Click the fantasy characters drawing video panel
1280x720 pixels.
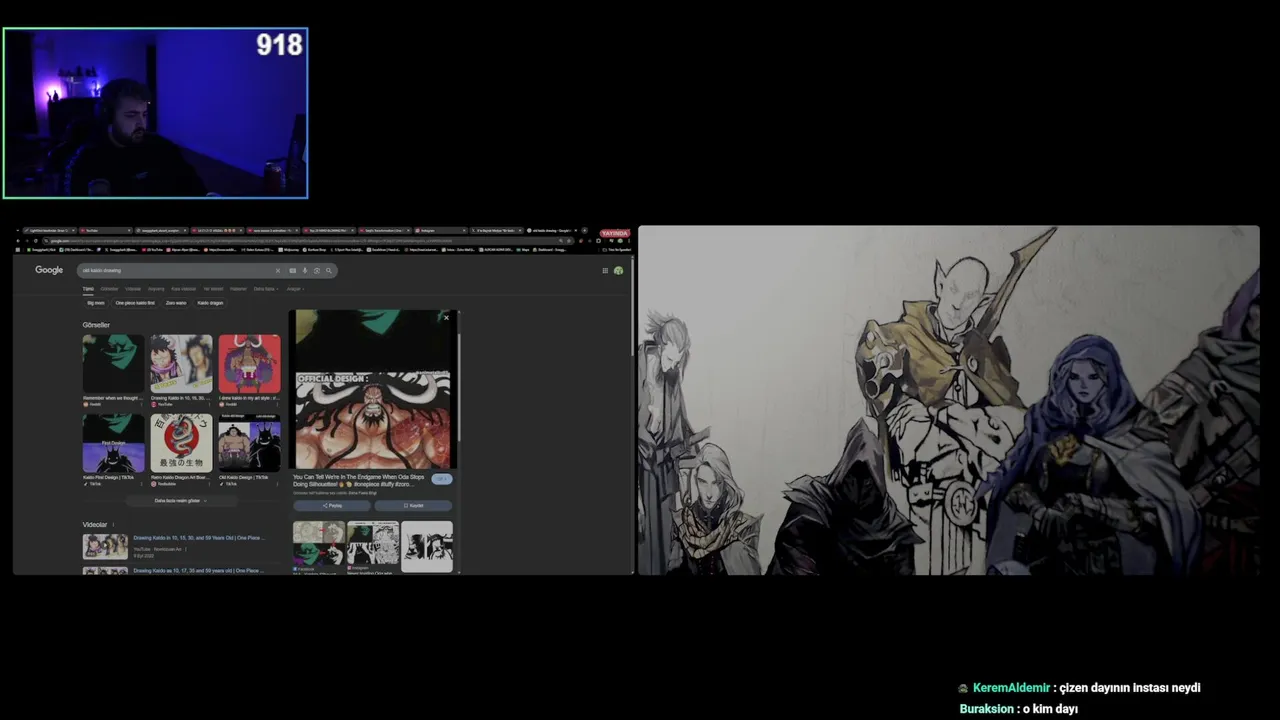tap(949, 400)
